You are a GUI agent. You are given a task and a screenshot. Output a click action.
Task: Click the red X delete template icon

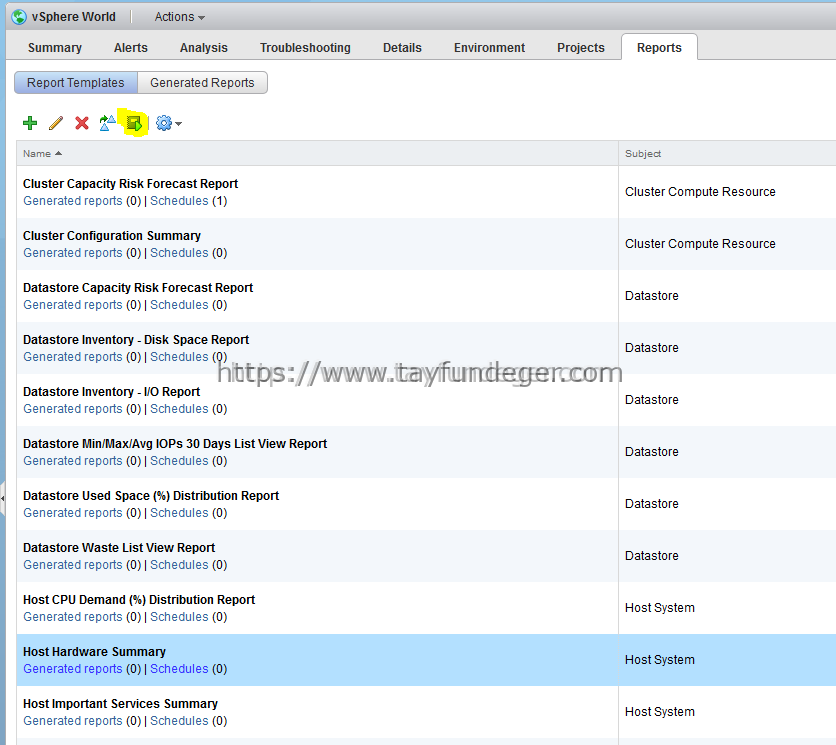pos(82,123)
